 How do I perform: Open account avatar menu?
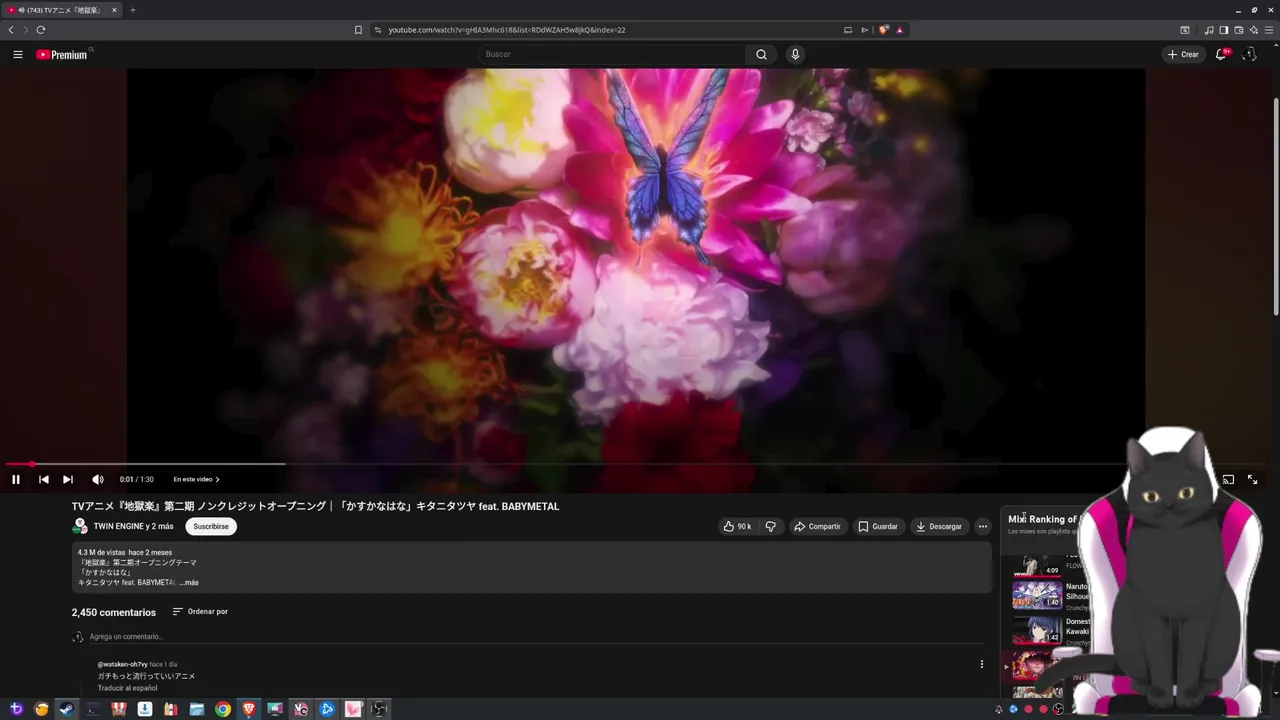[x=1249, y=54]
